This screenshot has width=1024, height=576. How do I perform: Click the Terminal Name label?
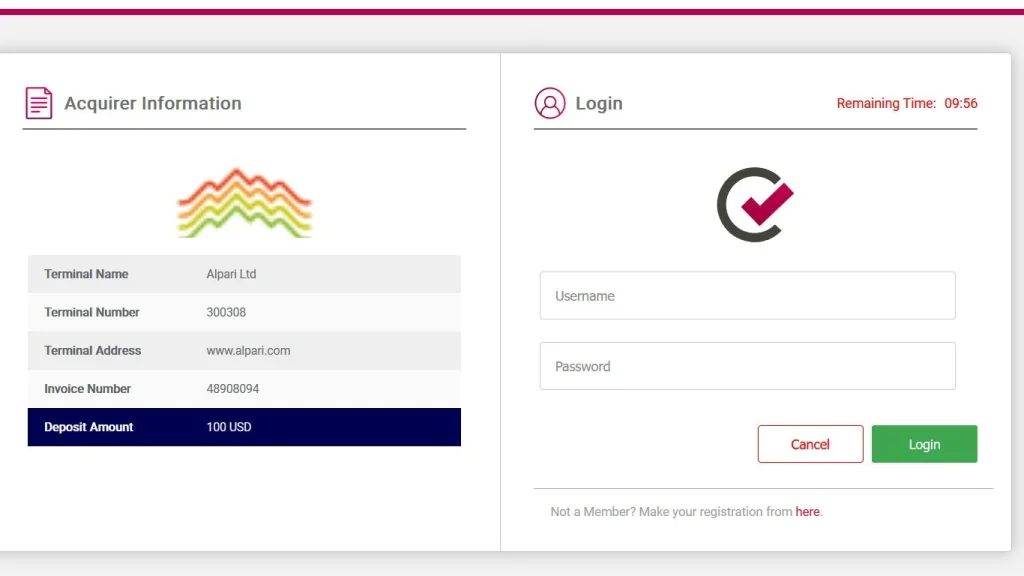click(x=86, y=274)
